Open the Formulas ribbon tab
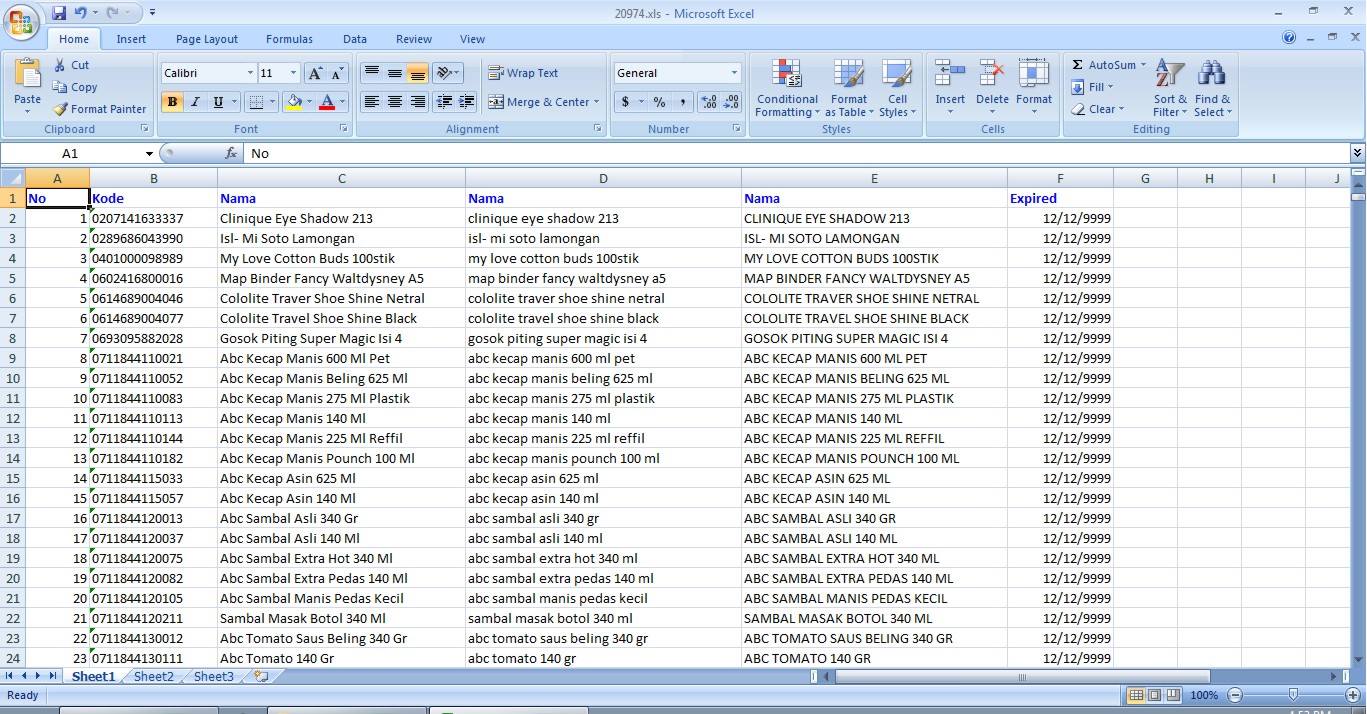1367x714 pixels. click(x=289, y=39)
